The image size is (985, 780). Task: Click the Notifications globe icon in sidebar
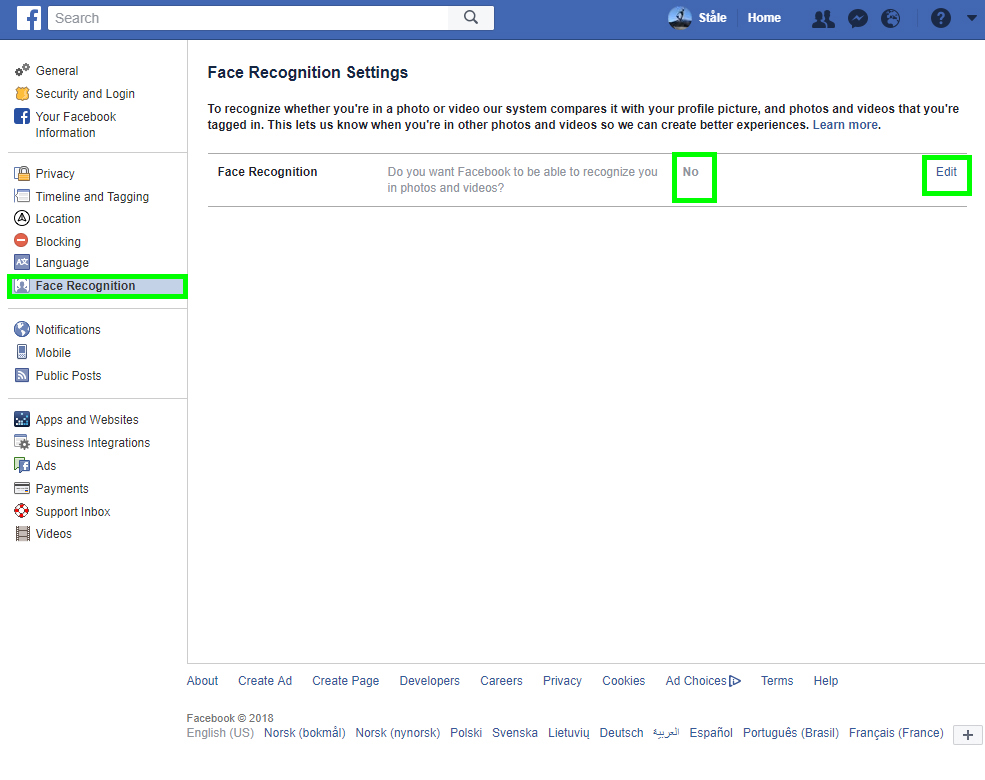[x=22, y=329]
